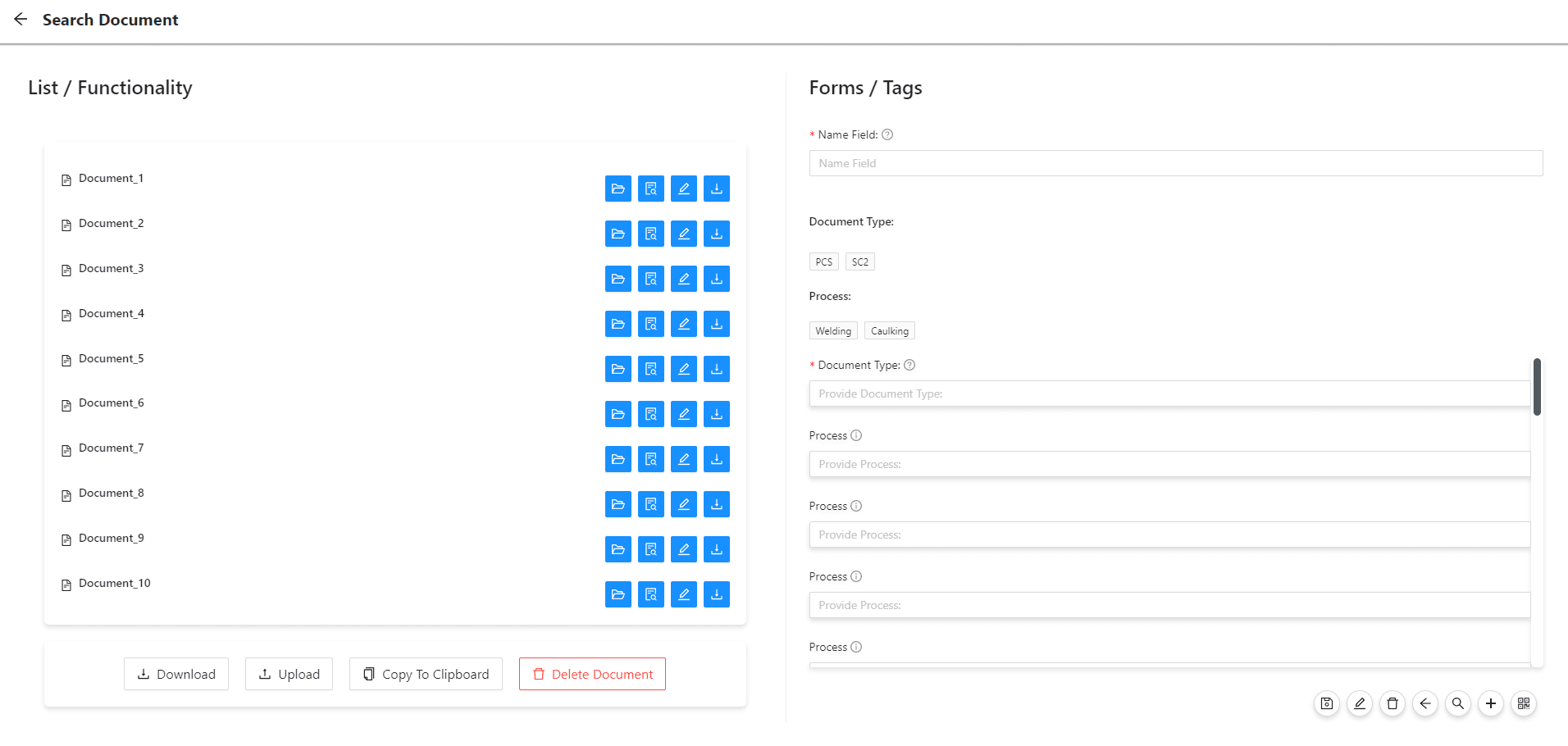This screenshot has height=746, width=1568.
Task: Select Document_2 in the list
Action: click(111, 223)
